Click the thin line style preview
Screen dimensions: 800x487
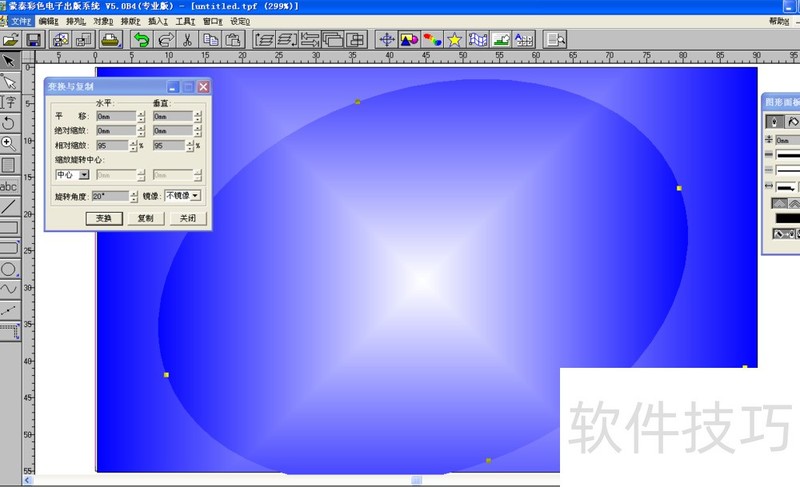click(787, 170)
